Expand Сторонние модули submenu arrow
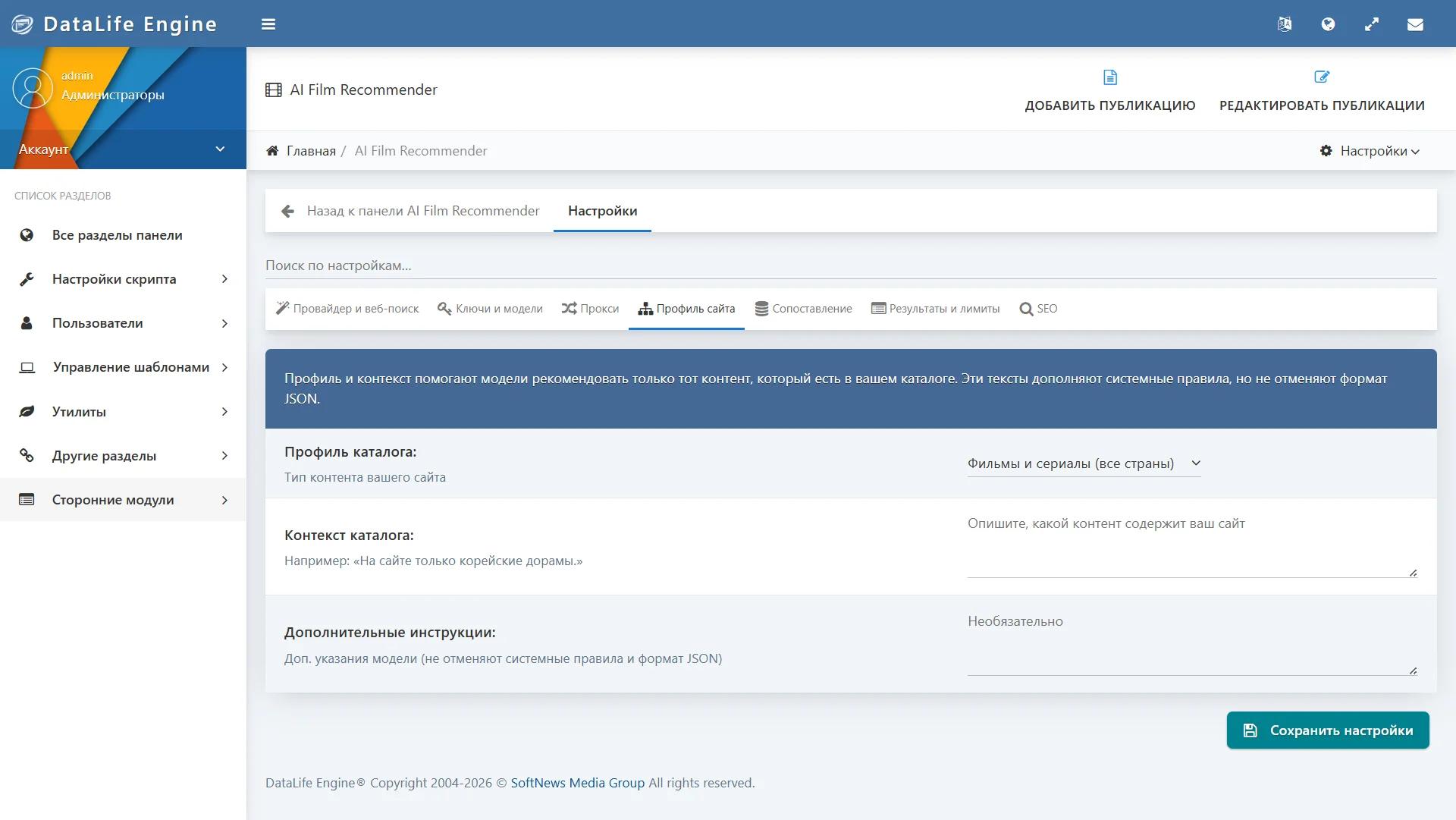1456x820 pixels. 224,500
